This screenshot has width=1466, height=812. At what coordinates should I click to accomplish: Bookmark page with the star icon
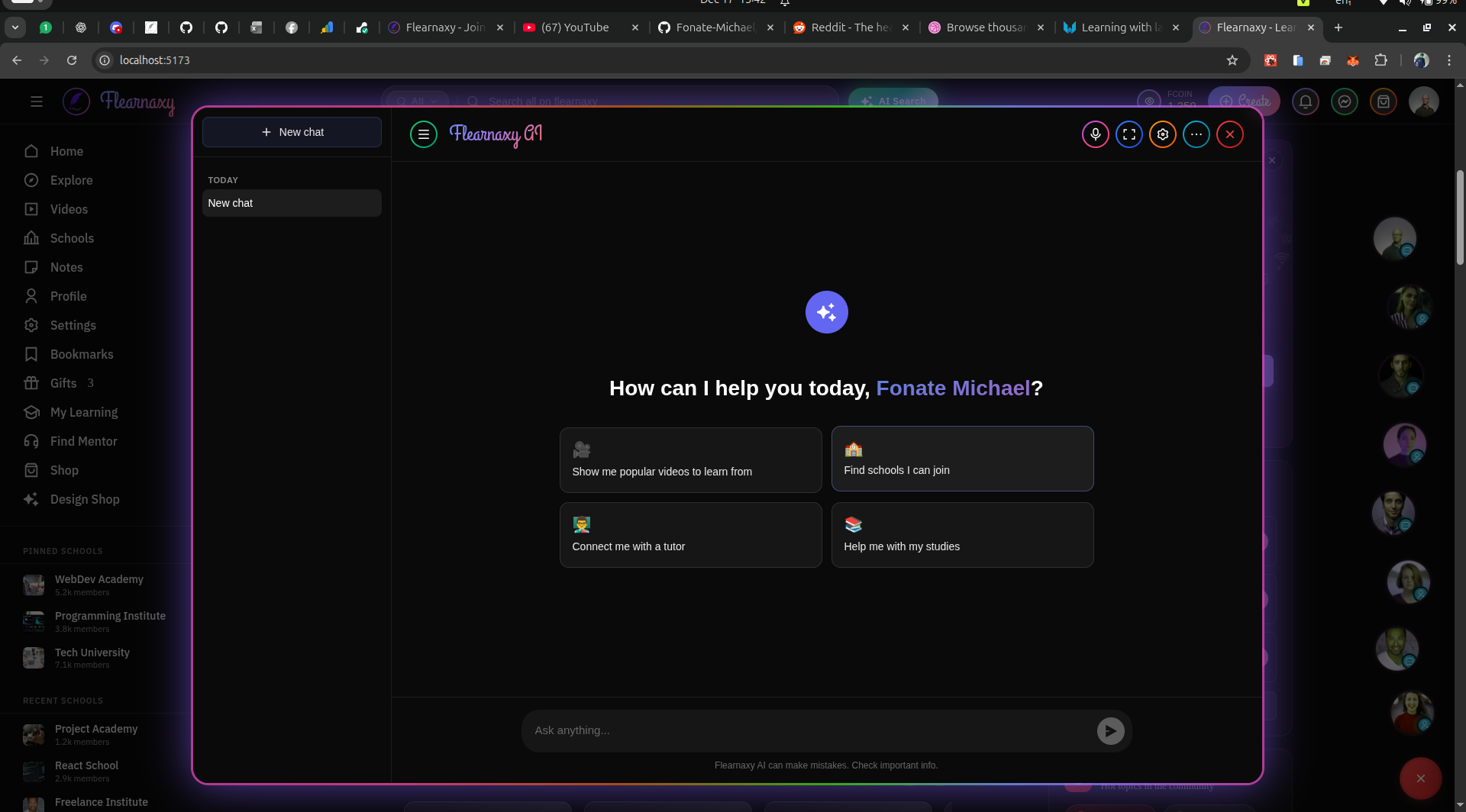coord(1232,60)
